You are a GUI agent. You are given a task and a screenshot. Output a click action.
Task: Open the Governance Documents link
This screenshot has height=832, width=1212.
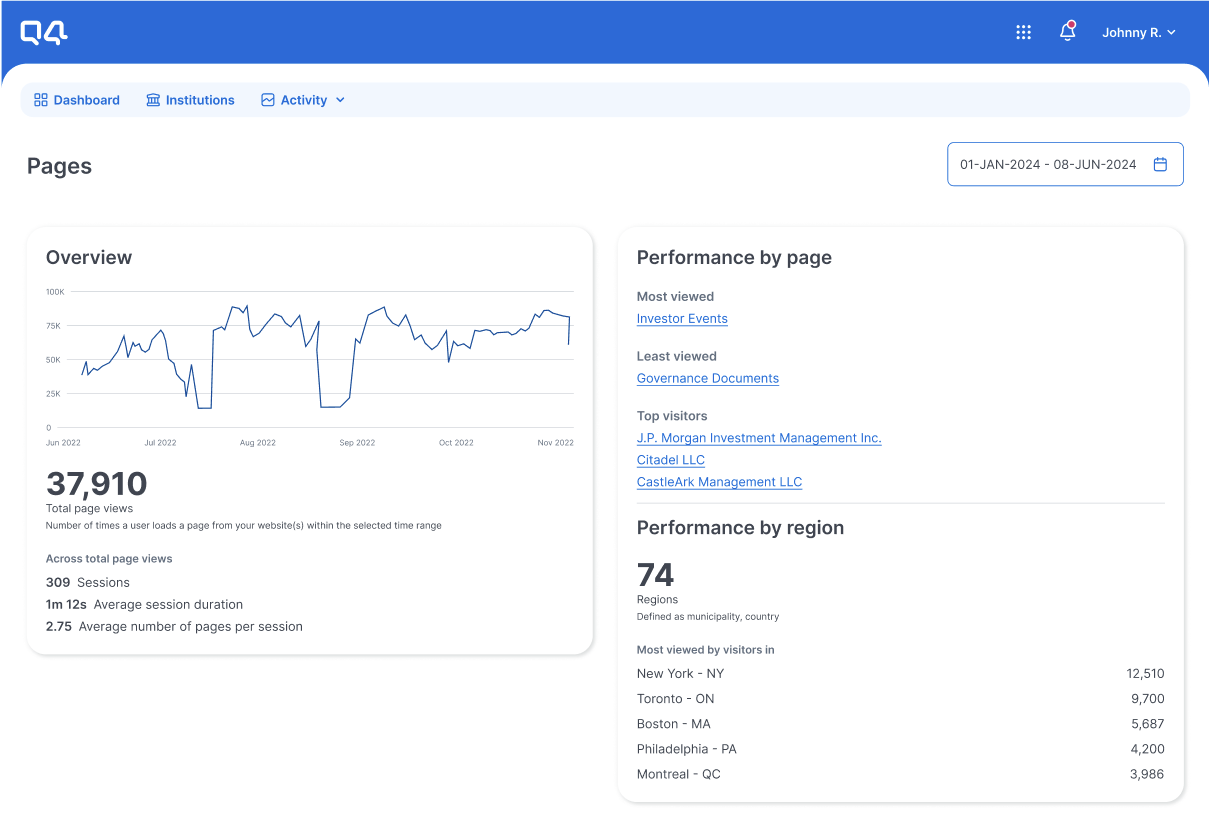click(x=708, y=379)
